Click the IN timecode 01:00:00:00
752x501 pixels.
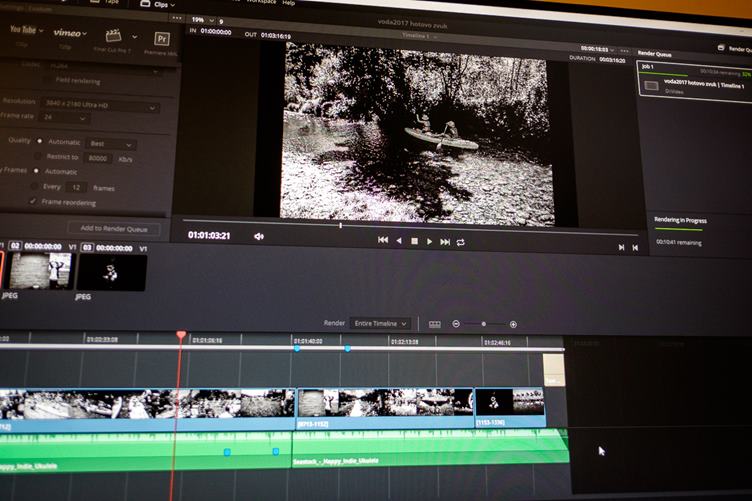(x=216, y=32)
